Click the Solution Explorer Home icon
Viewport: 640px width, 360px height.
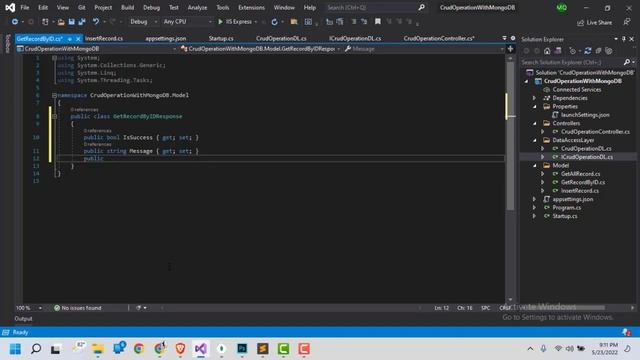547,51
